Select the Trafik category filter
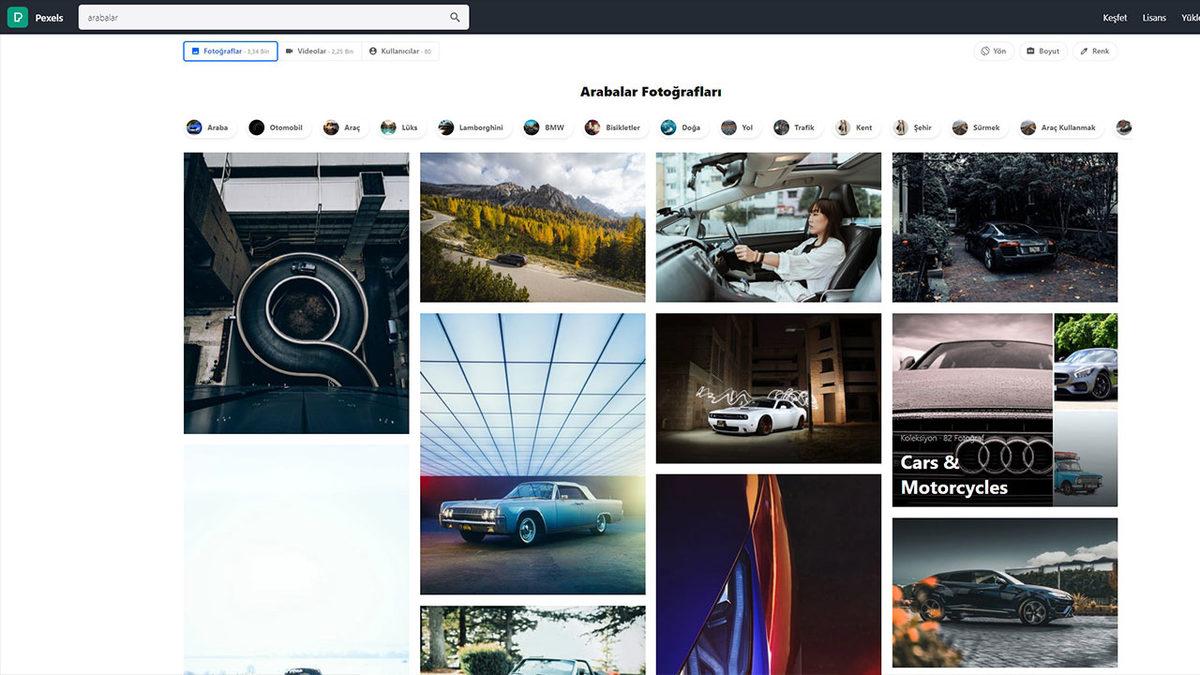 [x=794, y=127]
